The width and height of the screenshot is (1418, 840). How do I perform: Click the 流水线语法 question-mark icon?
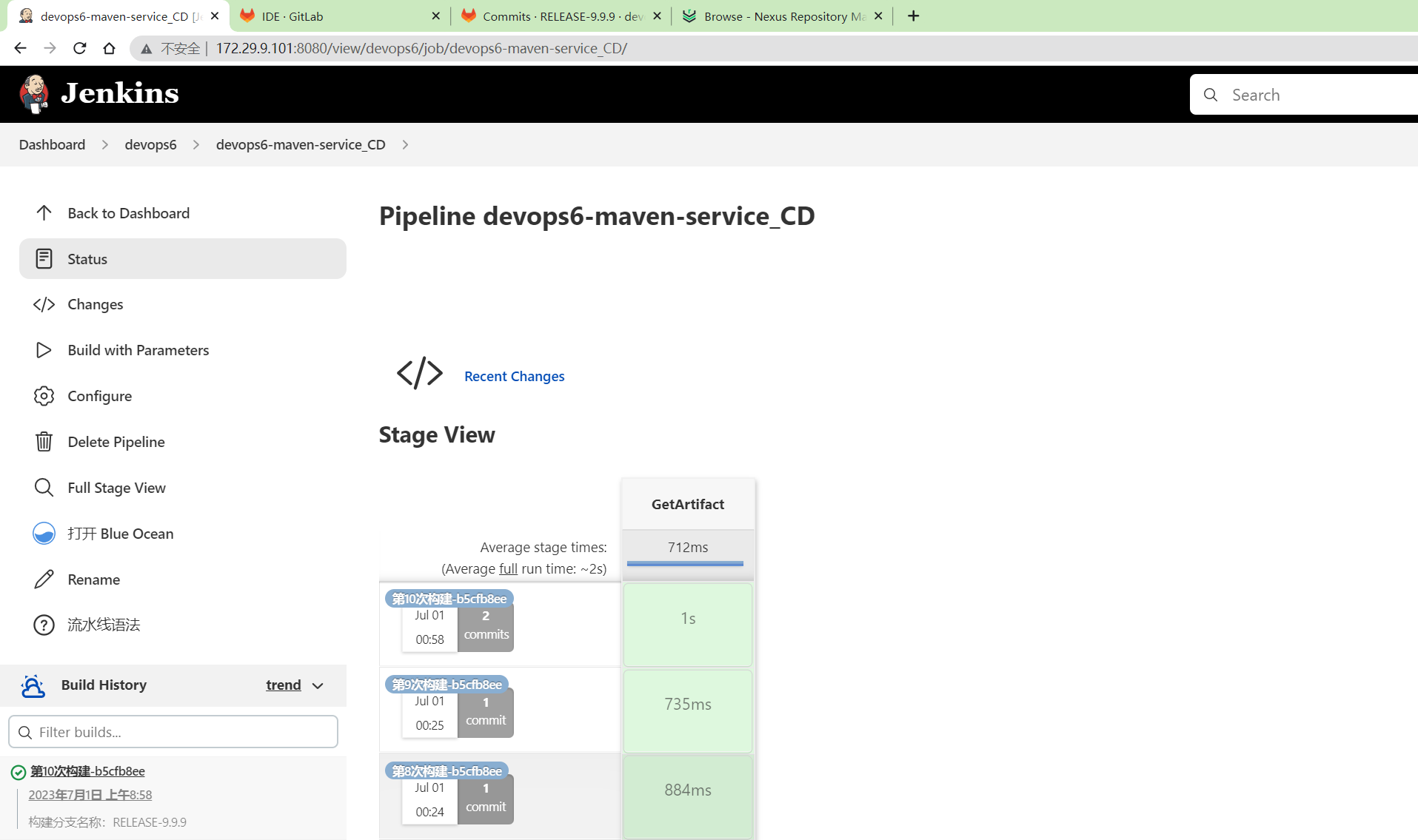(44, 625)
